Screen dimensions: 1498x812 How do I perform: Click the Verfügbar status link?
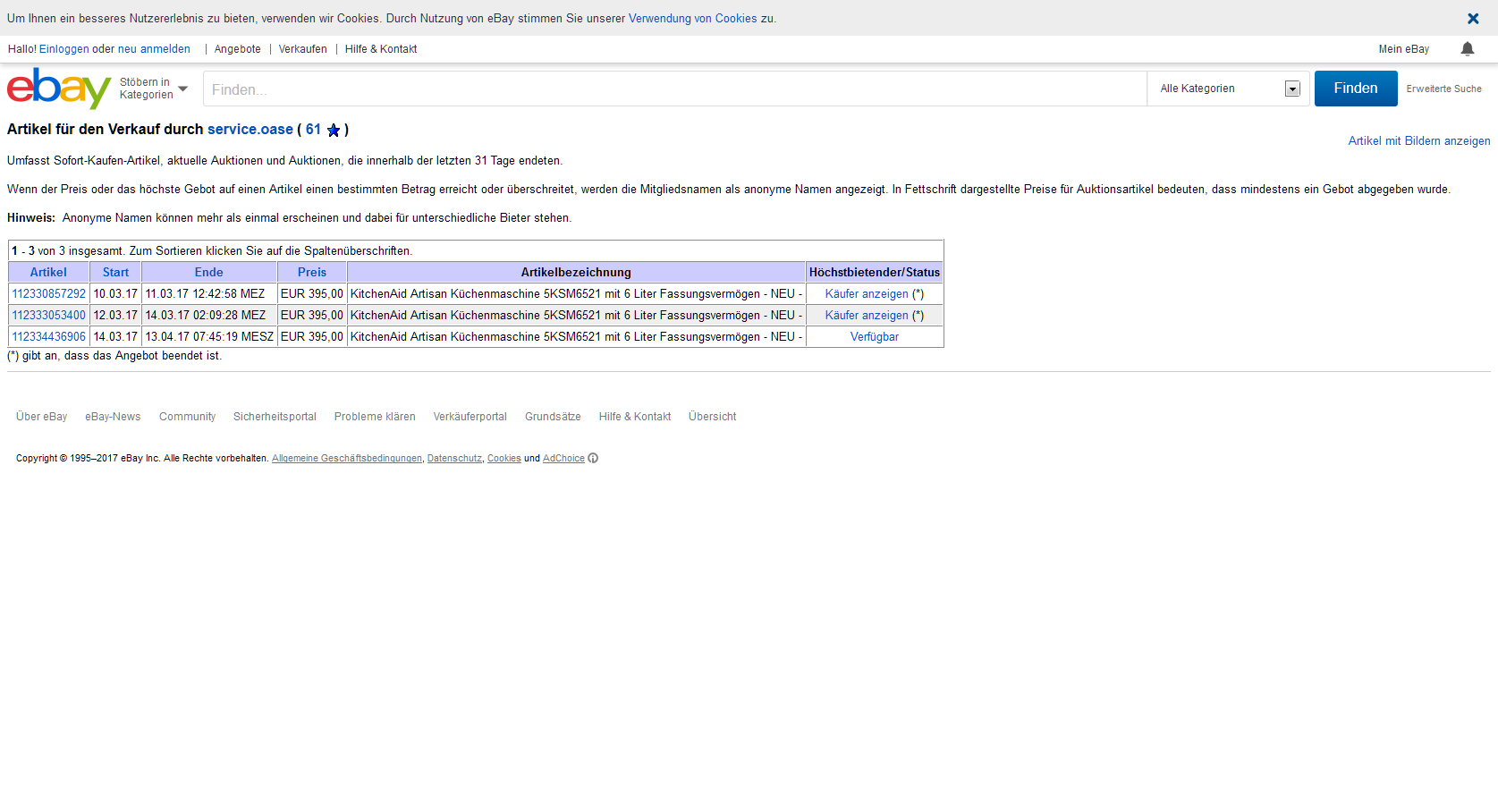pyautogui.click(x=874, y=337)
